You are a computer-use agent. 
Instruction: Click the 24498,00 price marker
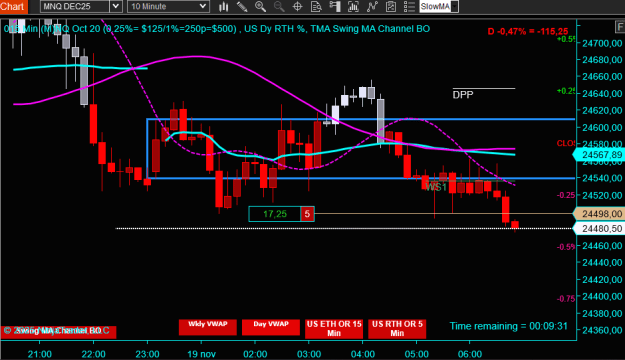pos(599,214)
